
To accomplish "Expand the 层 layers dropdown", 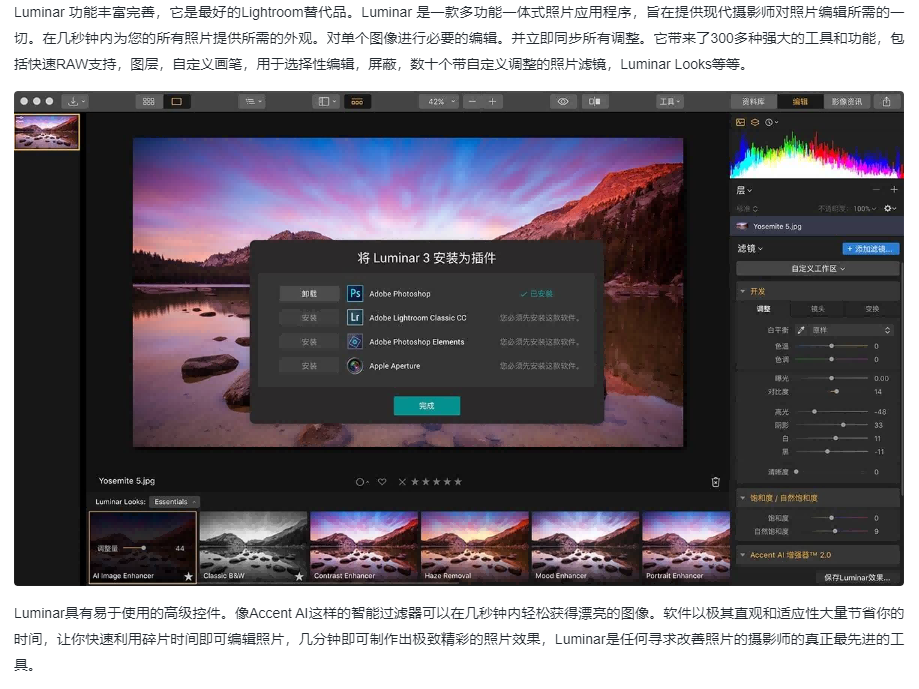I will pyautogui.click(x=744, y=190).
